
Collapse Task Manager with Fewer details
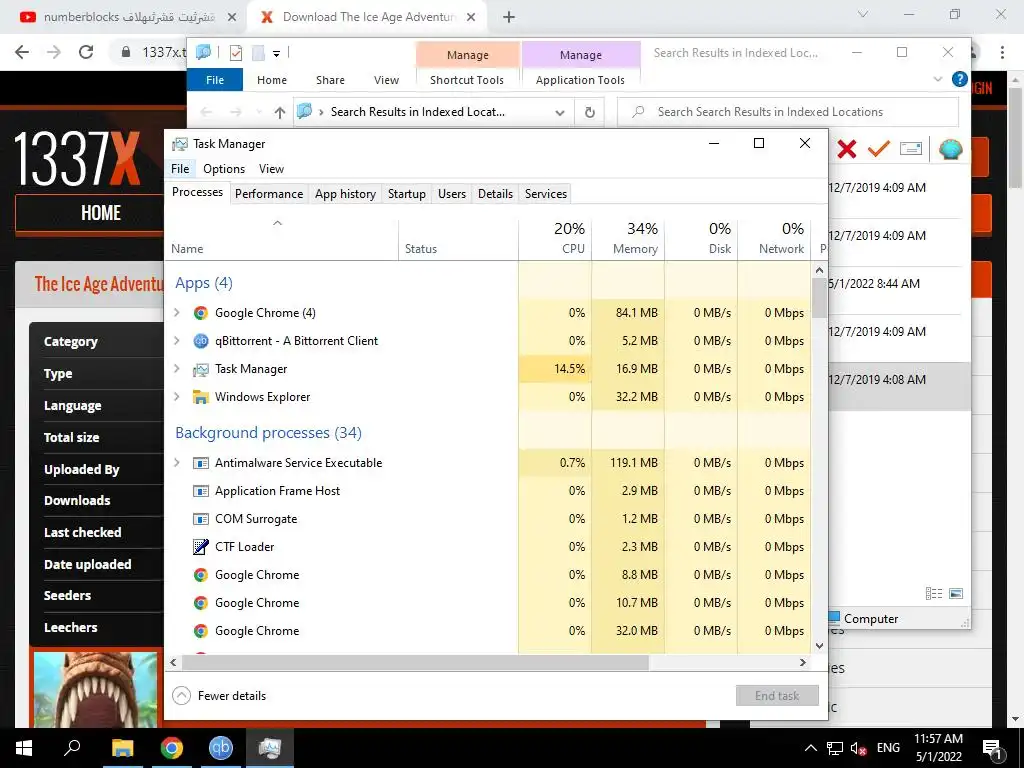point(219,696)
